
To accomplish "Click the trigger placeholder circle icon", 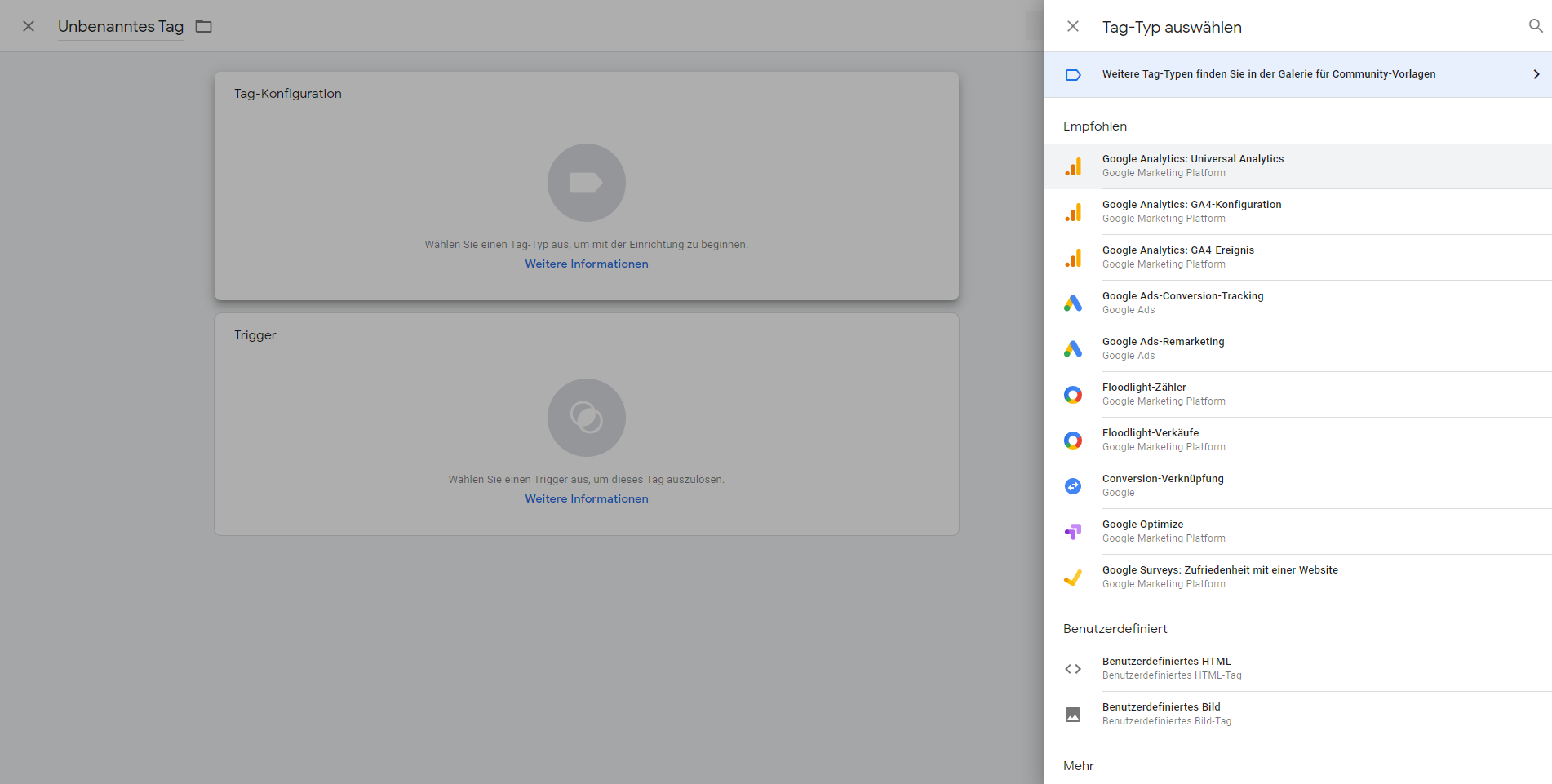I will coord(587,418).
